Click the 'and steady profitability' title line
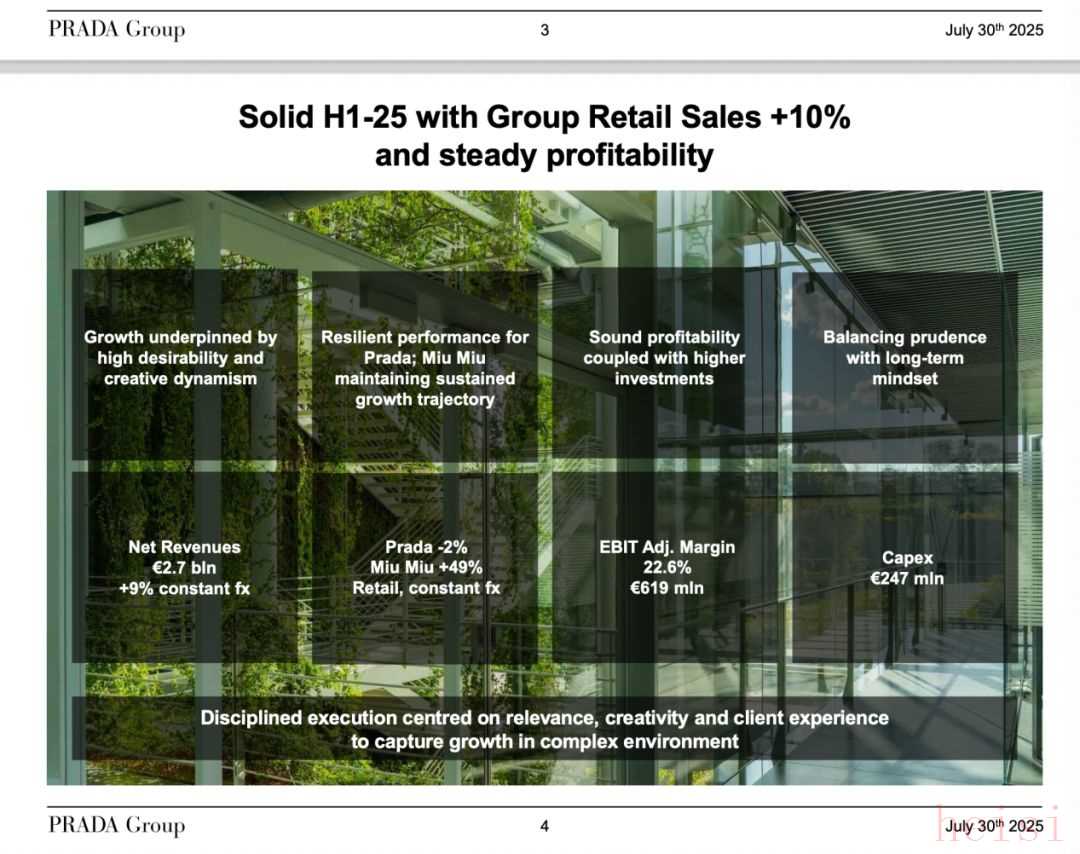 click(x=544, y=156)
